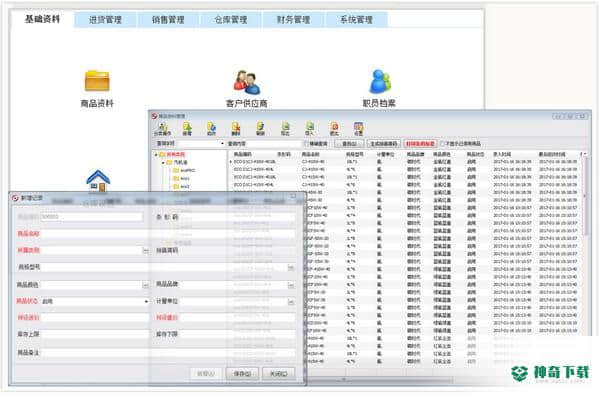
Task: Click the 条形码 input field in the dialog
Action: 237,217
